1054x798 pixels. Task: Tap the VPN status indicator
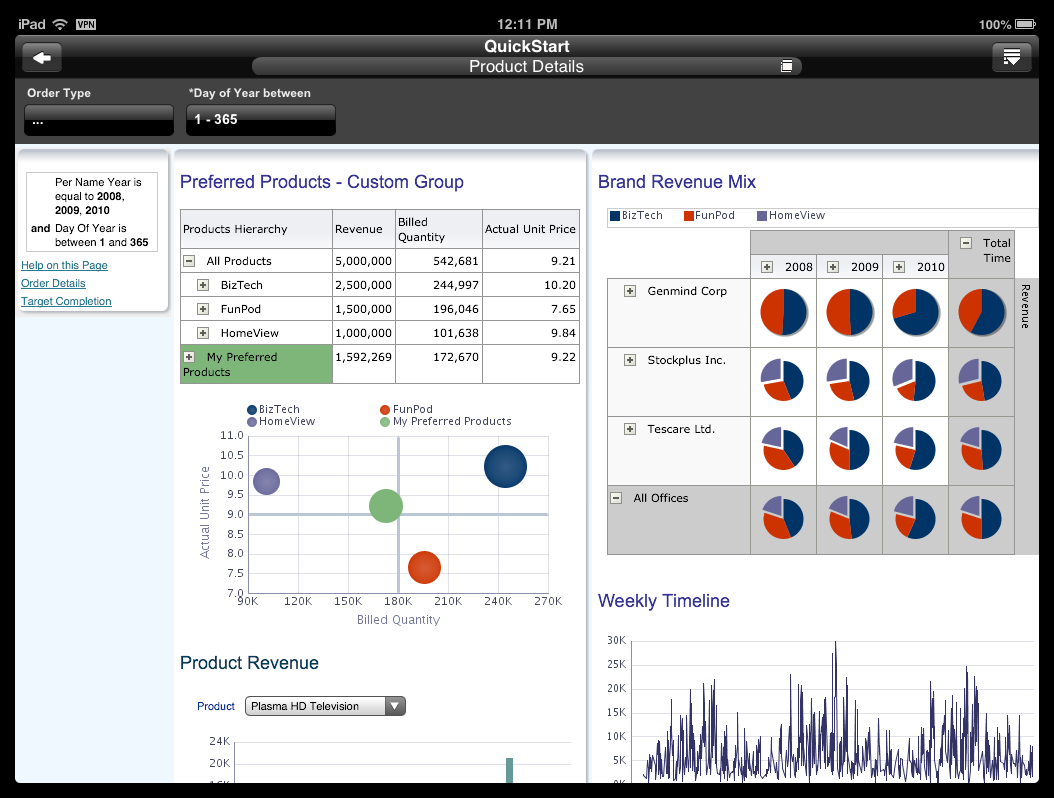86,25
